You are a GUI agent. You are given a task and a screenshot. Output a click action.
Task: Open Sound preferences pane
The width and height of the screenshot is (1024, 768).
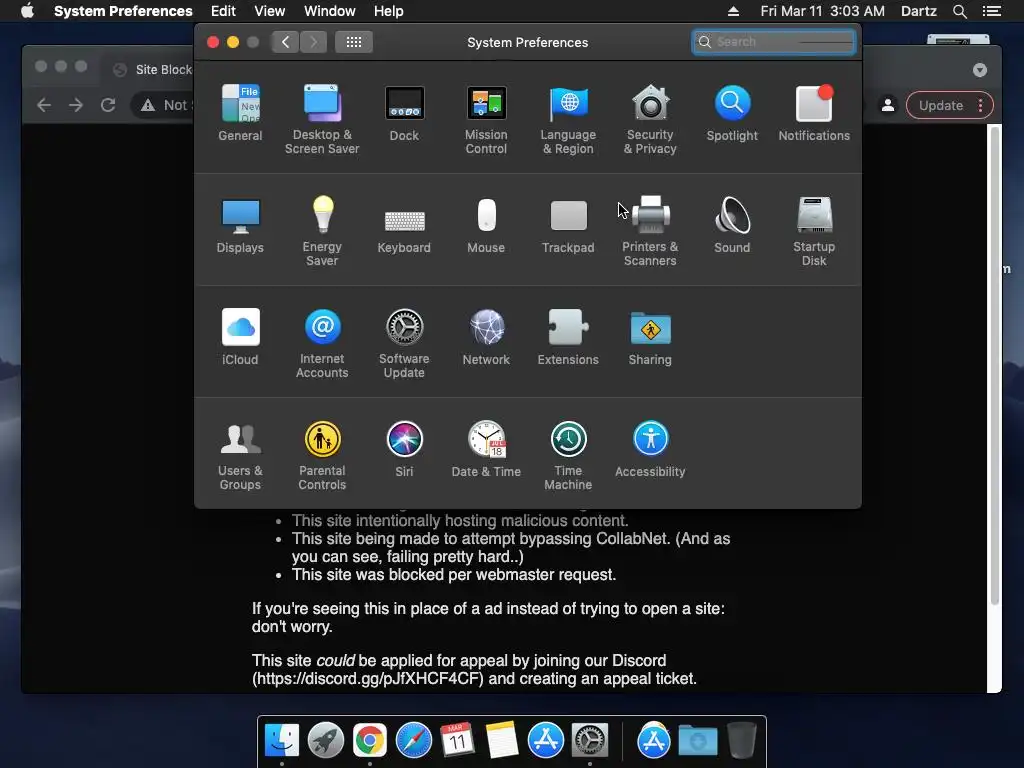(732, 225)
